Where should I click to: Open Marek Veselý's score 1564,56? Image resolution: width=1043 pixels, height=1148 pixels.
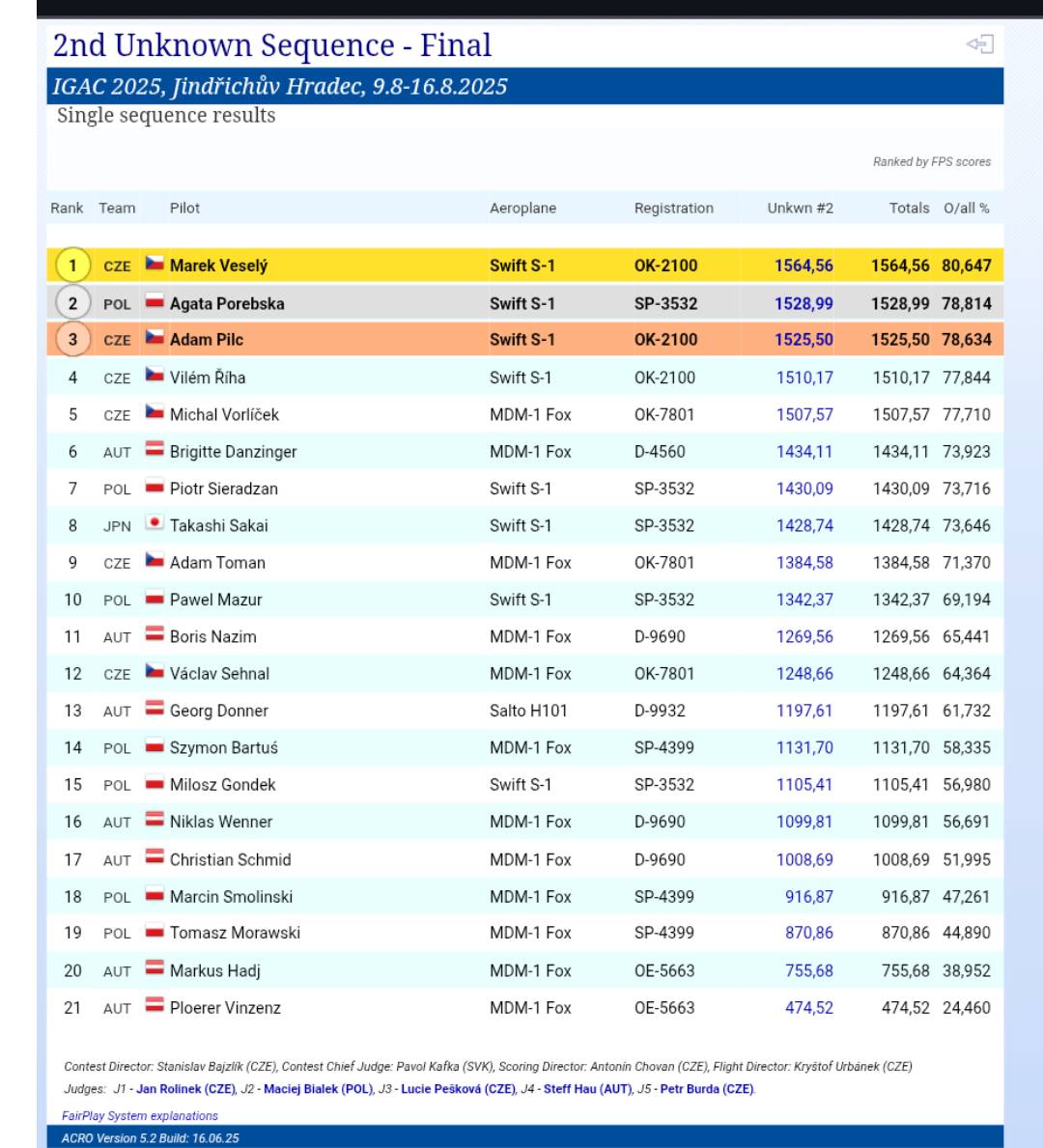point(803,266)
